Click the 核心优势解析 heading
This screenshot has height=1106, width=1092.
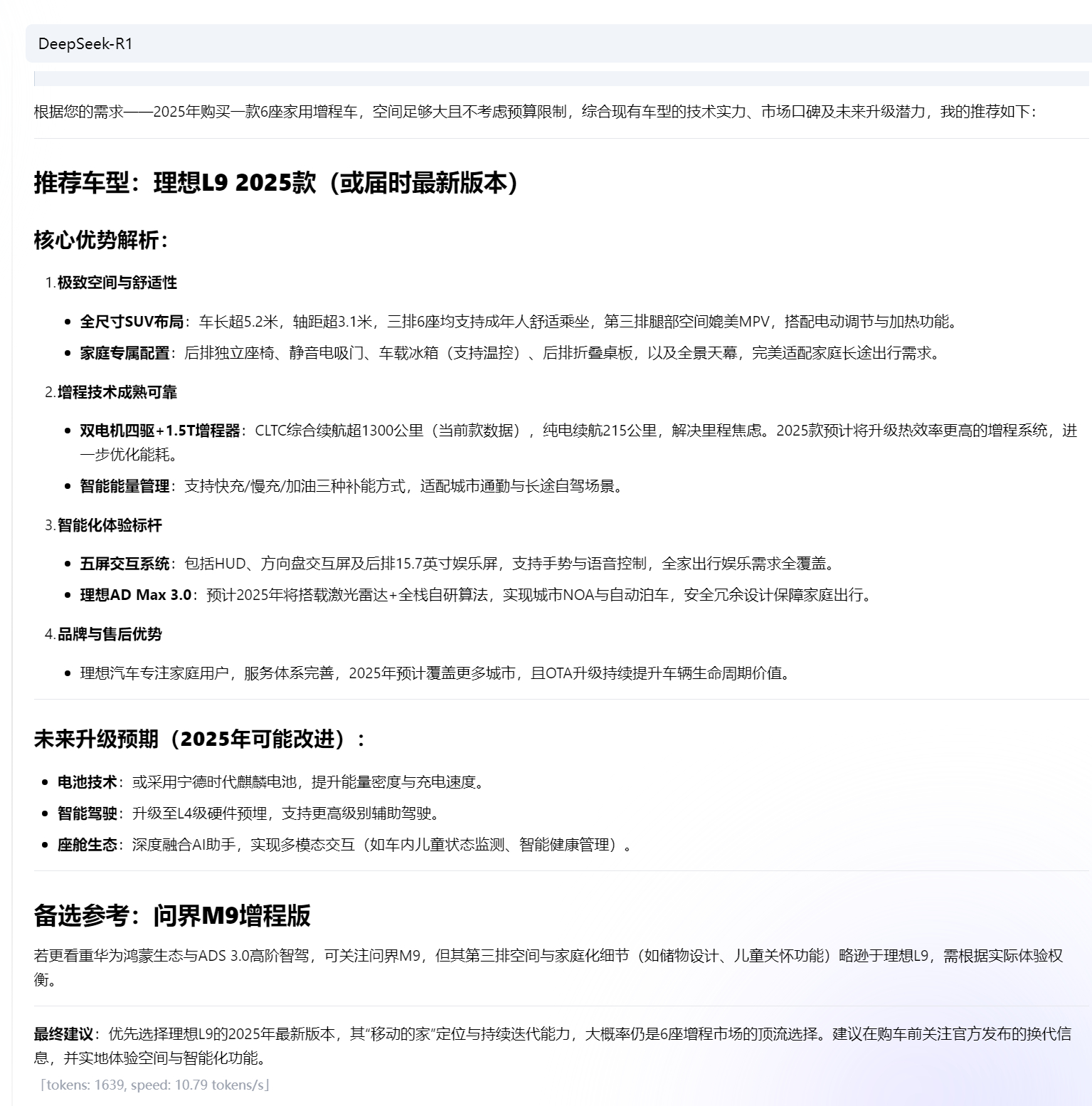(102, 241)
